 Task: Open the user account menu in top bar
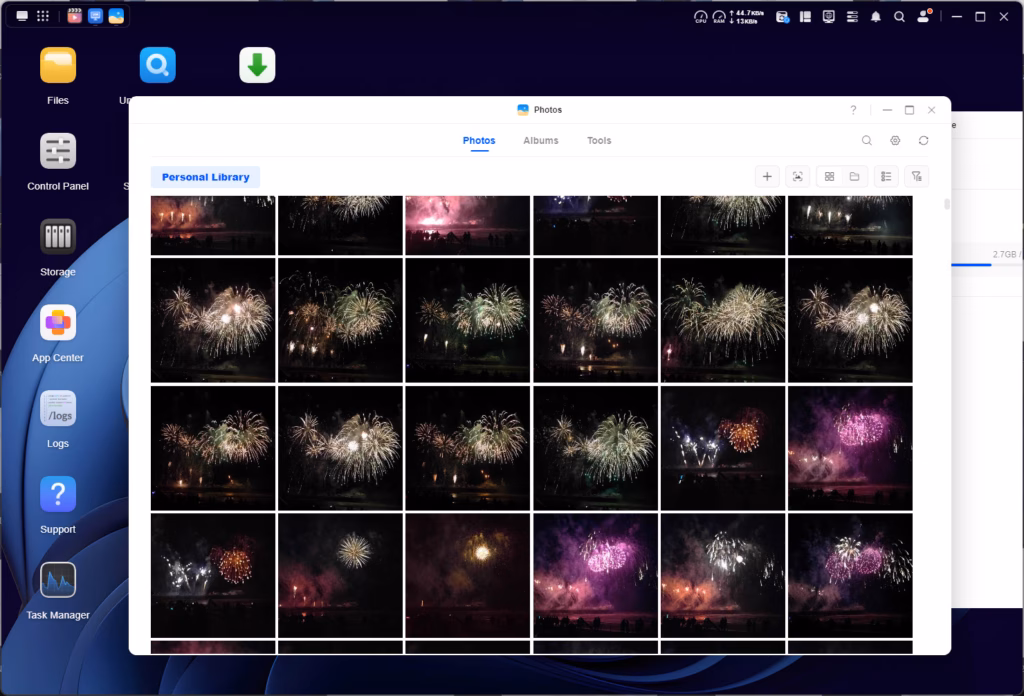click(924, 17)
